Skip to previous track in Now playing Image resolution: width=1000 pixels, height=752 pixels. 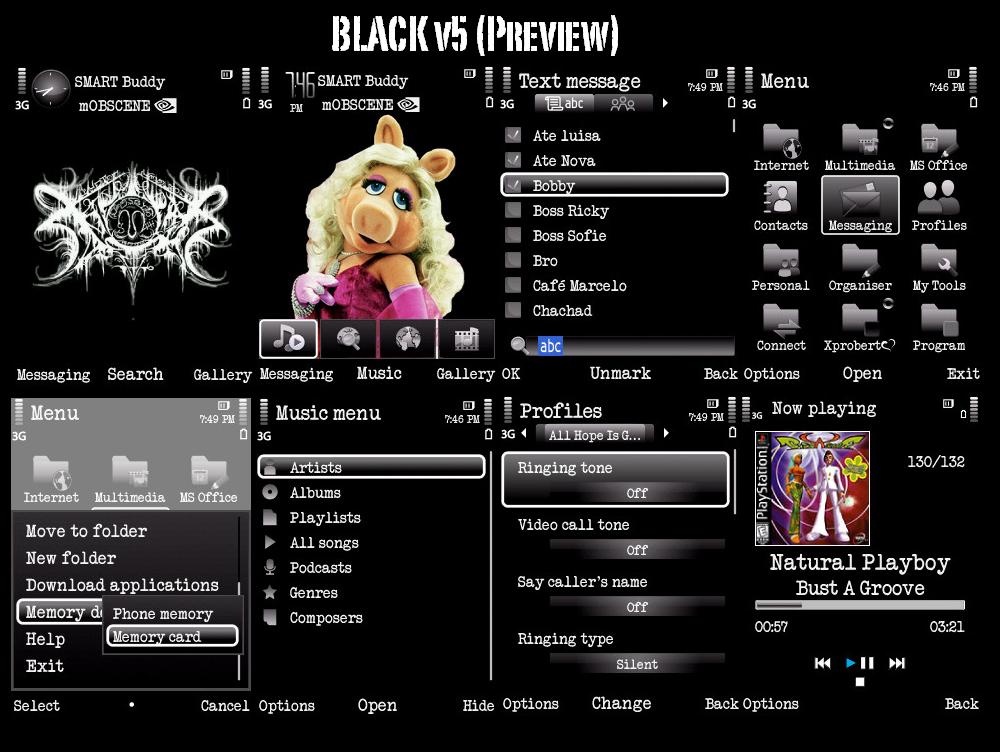tap(823, 663)
